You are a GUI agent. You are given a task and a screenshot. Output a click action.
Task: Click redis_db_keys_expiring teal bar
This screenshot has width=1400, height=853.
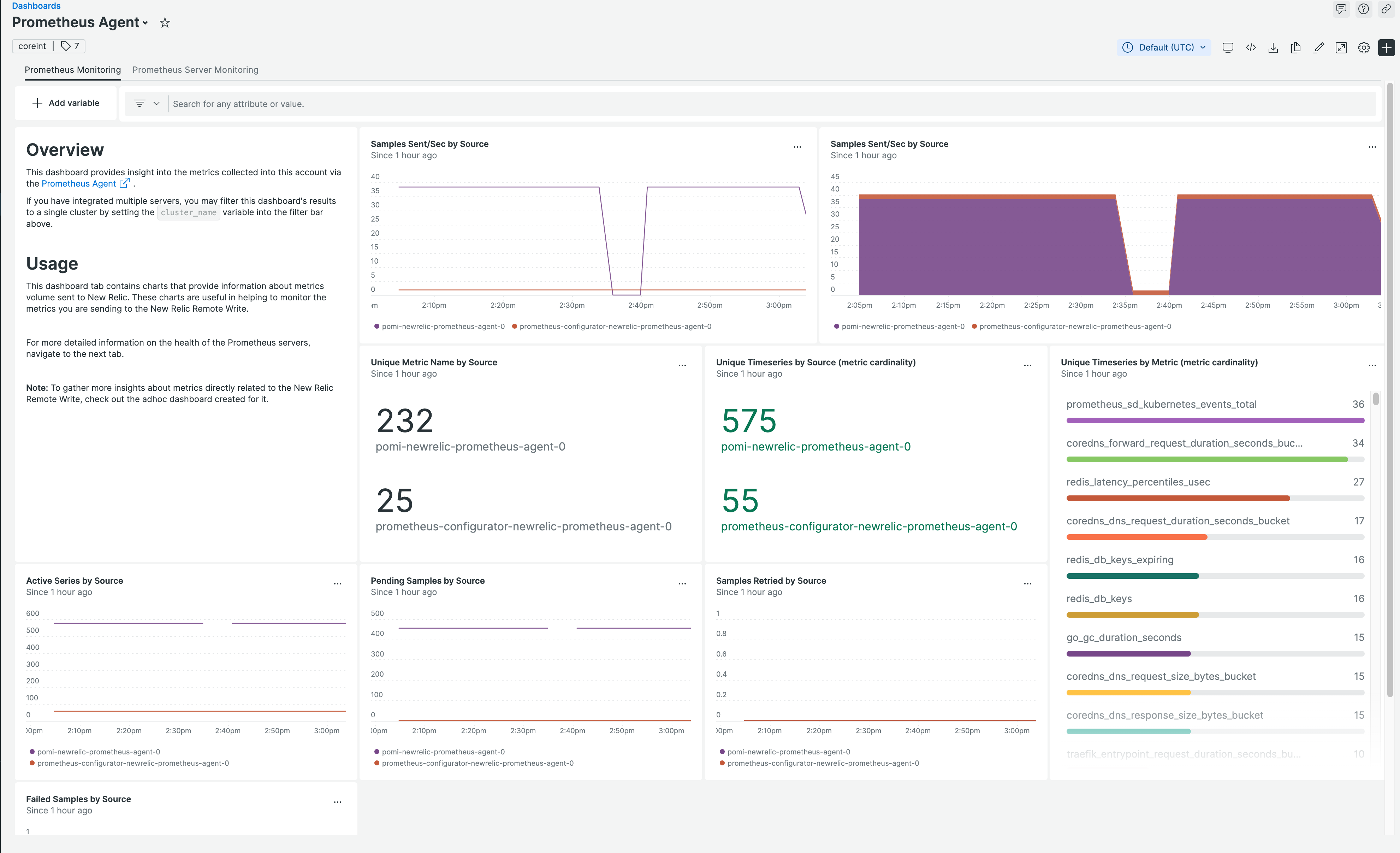pyautogui.click(x=1132, y=576)
